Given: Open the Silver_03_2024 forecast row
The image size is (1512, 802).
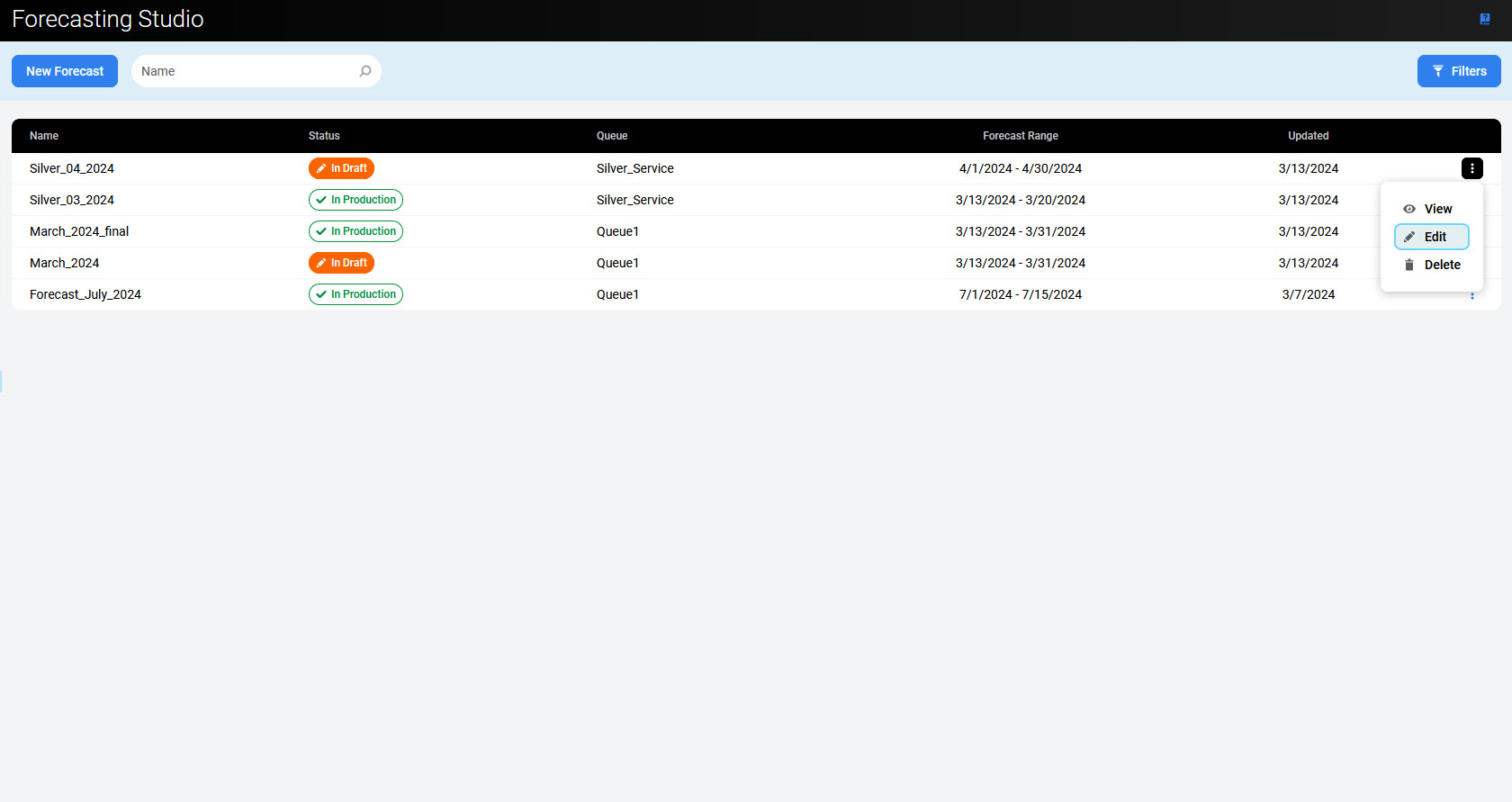Looking at the screenshot, I should click(72, 200).
